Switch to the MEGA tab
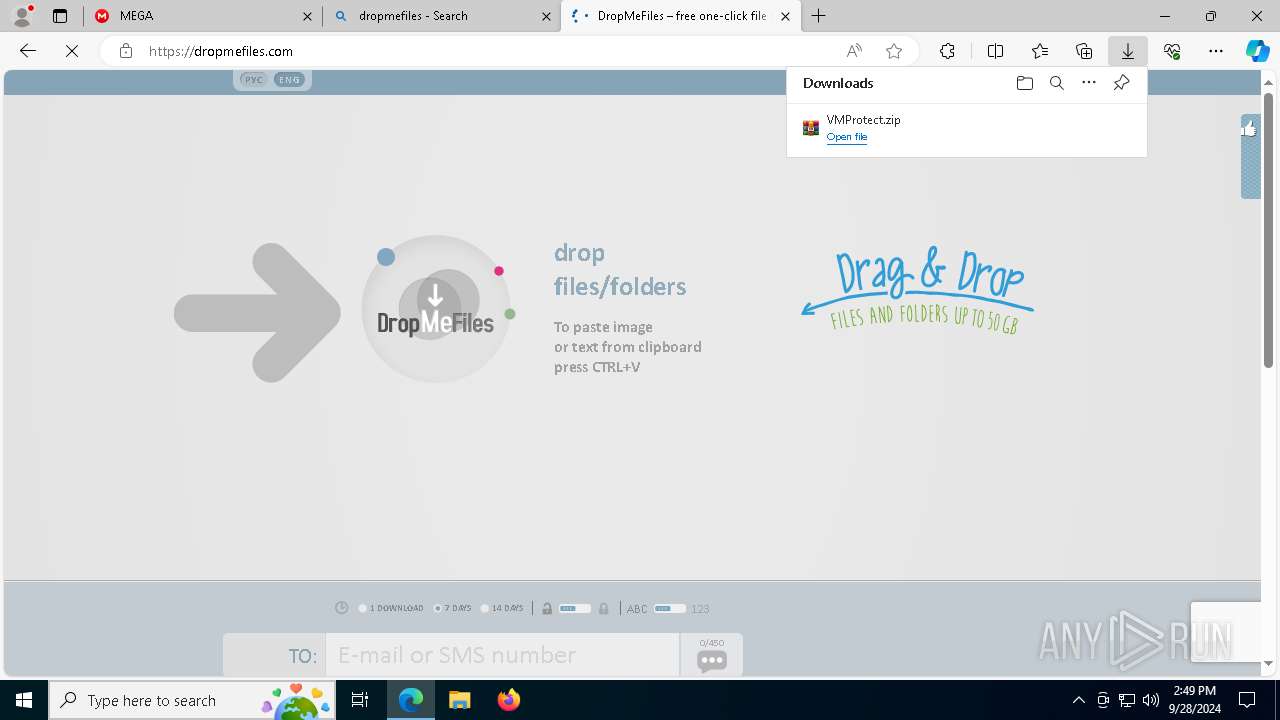1280x720 pixels. pyautogui.click(x=204, y=16)
